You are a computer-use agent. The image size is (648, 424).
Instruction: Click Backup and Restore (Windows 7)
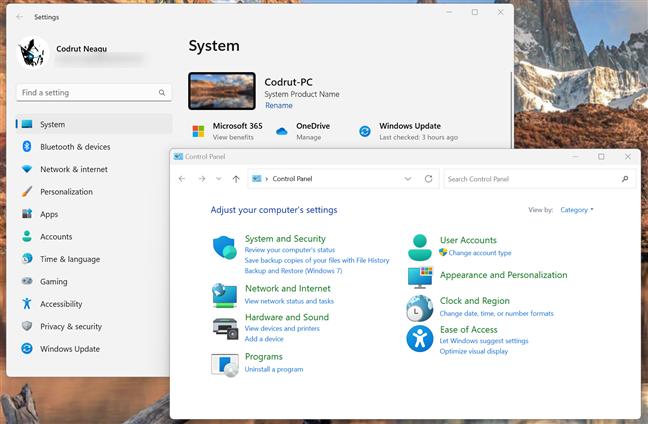(x=293, y=271)
